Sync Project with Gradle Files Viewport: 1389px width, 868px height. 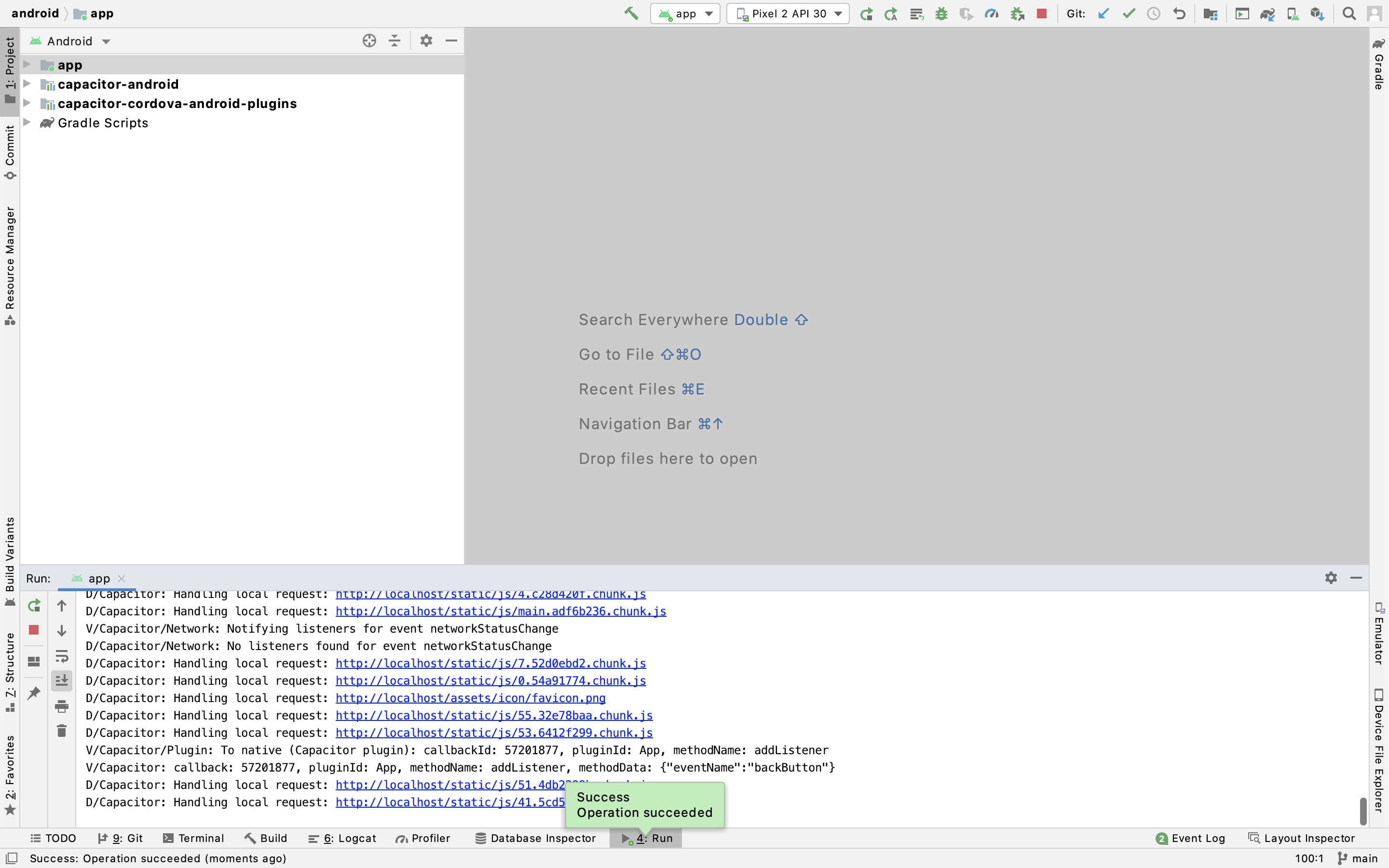pos(1267,13)
